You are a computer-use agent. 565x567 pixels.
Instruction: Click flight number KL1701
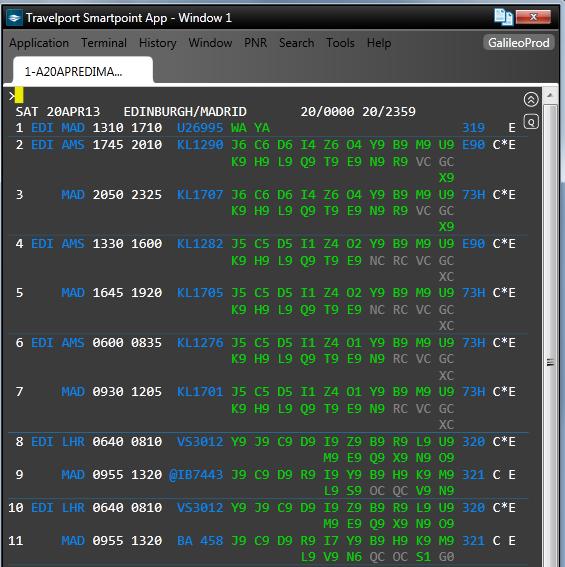click(200, 392)
